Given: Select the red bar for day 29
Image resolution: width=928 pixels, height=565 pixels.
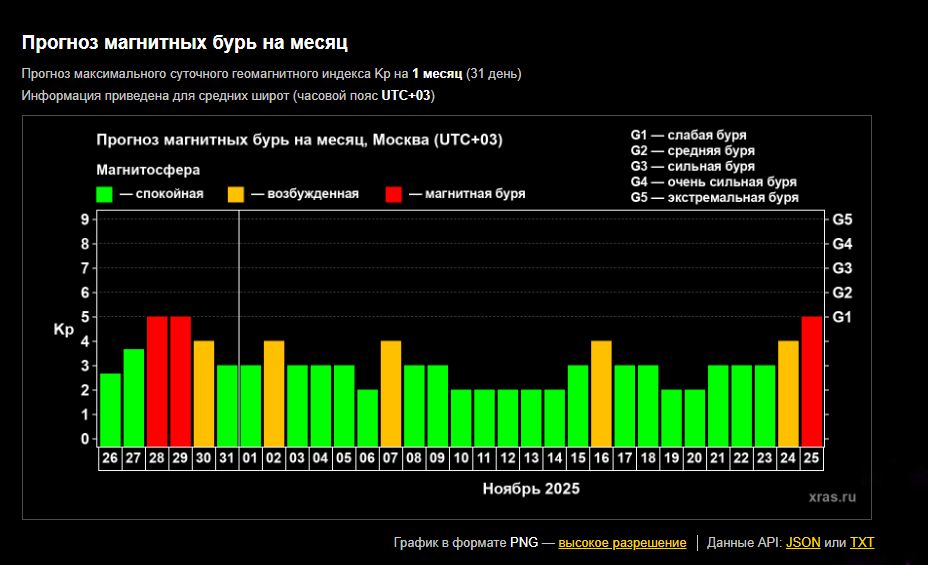Looking at the screenshot, I should [180, 381].
